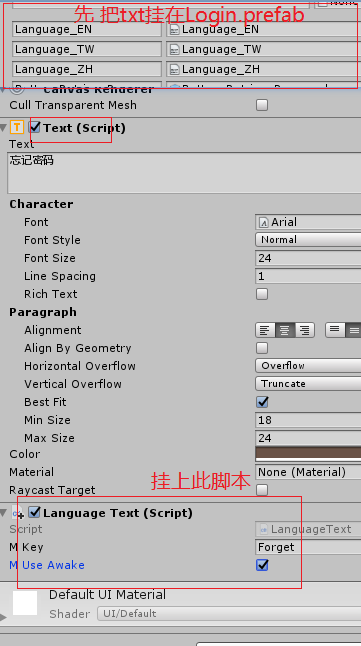Click the Min Size field
The image size is (361, 646).
click(308, 420)
